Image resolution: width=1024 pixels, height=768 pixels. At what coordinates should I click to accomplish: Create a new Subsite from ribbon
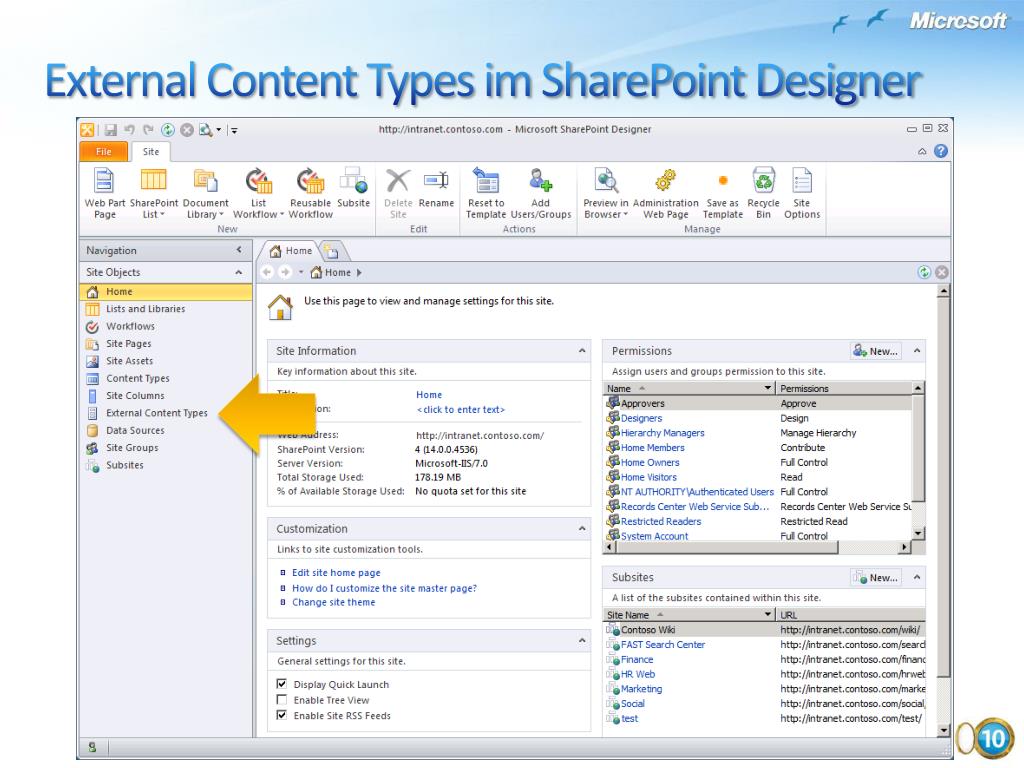(353, 188)
